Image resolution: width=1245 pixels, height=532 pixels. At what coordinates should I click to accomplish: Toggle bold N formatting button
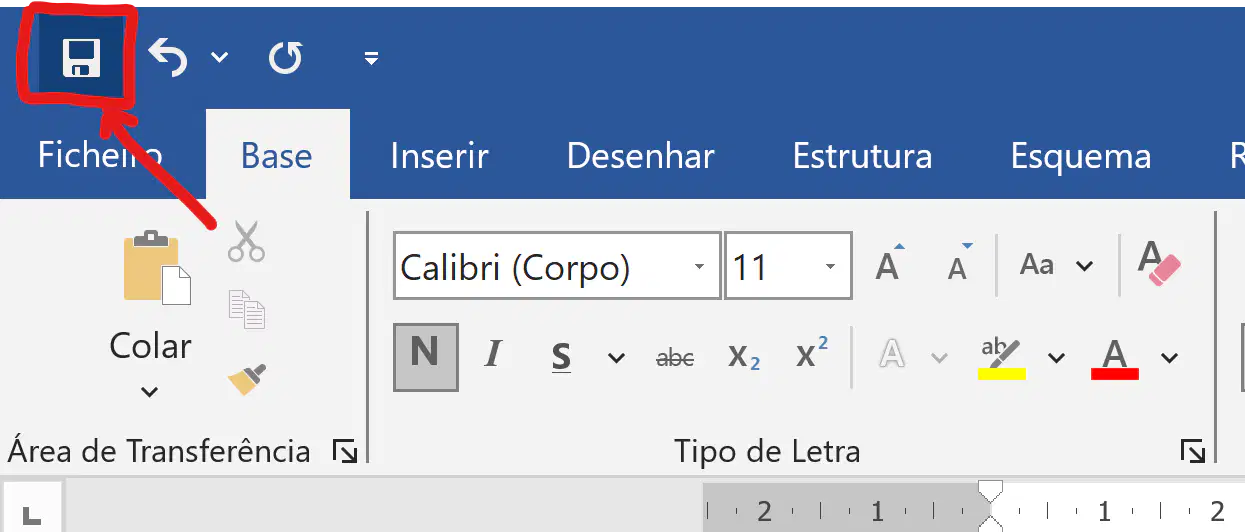point(425,356)
